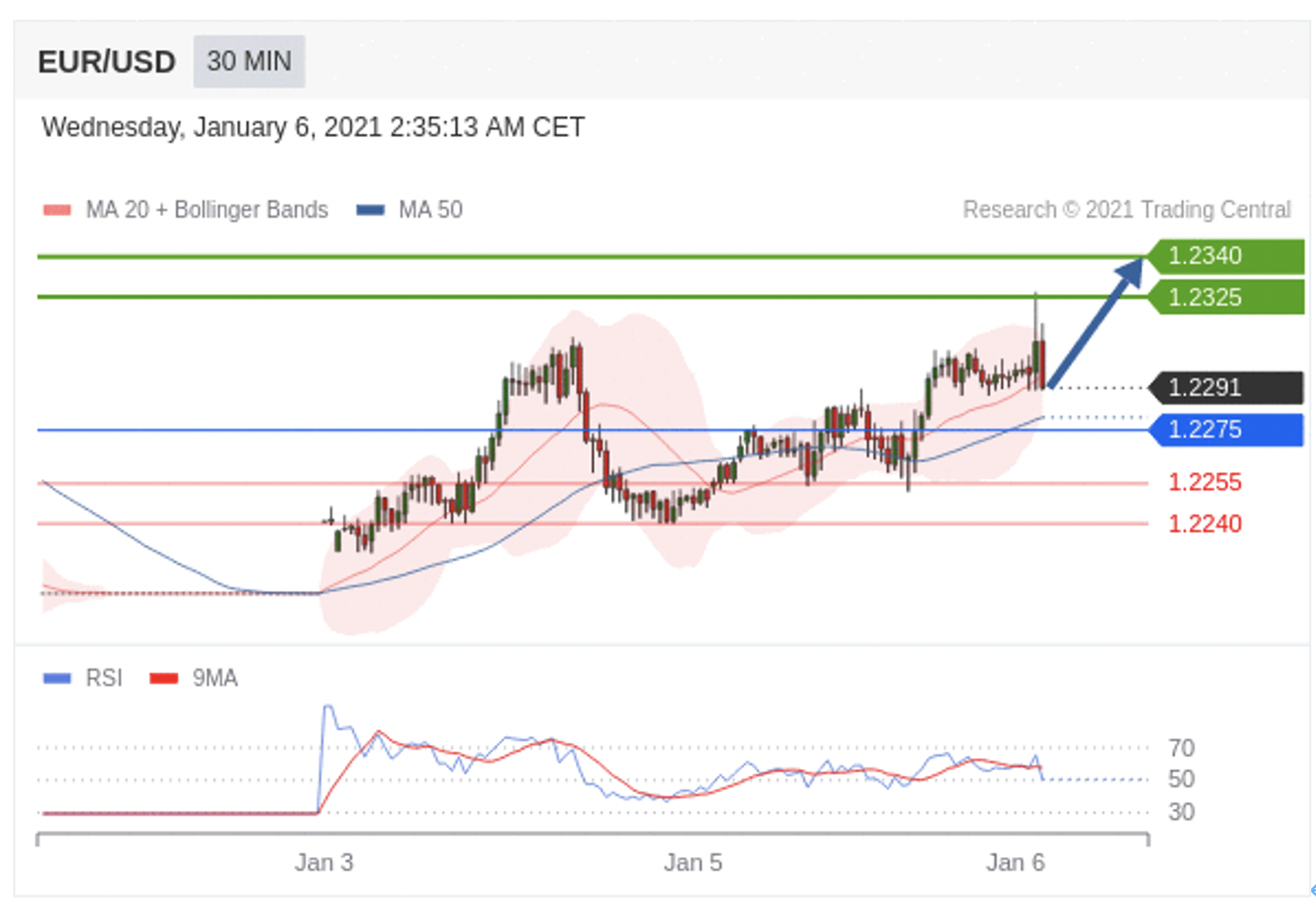Click the 1.2291 current price tag
This screenshot has height=907, width=1316.
tap(1226, 388)
